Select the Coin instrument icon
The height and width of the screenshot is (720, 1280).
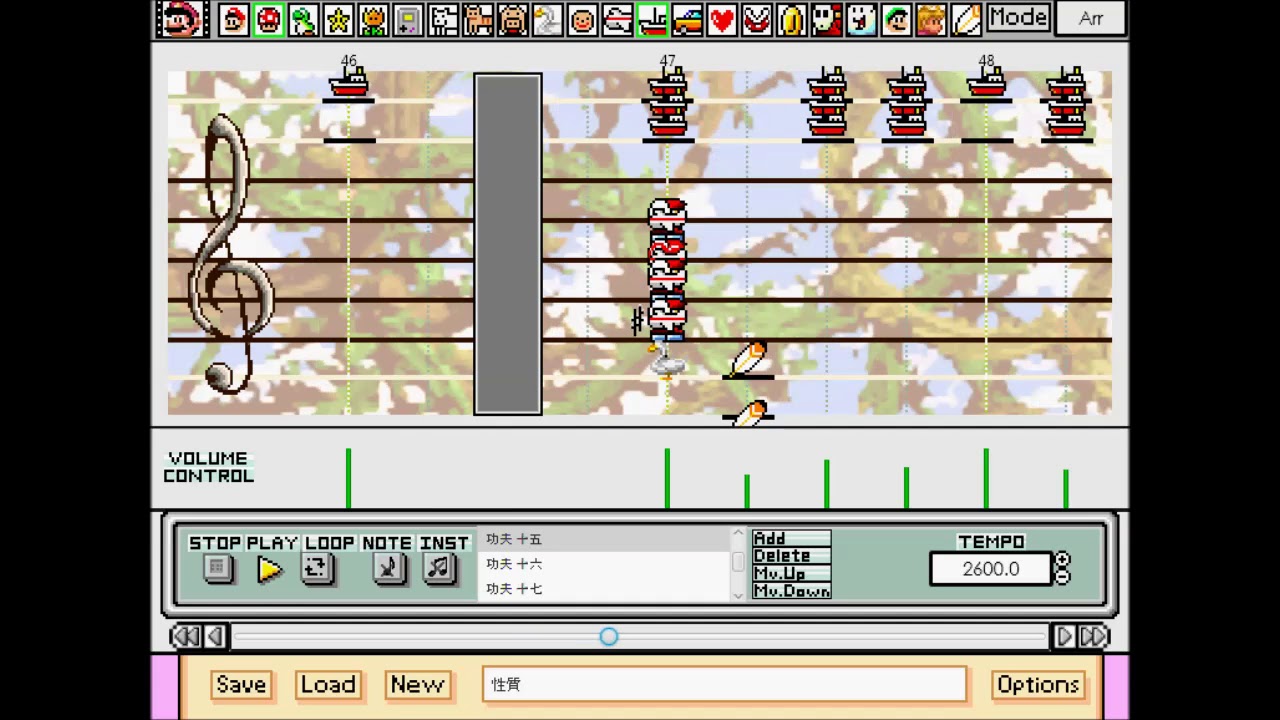point(792,19)
